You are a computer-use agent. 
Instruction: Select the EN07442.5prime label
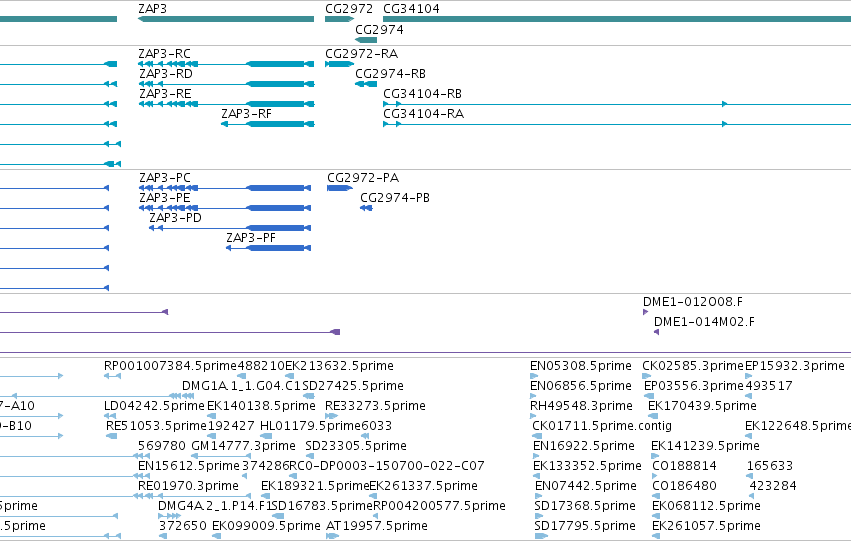pos(586,486)
